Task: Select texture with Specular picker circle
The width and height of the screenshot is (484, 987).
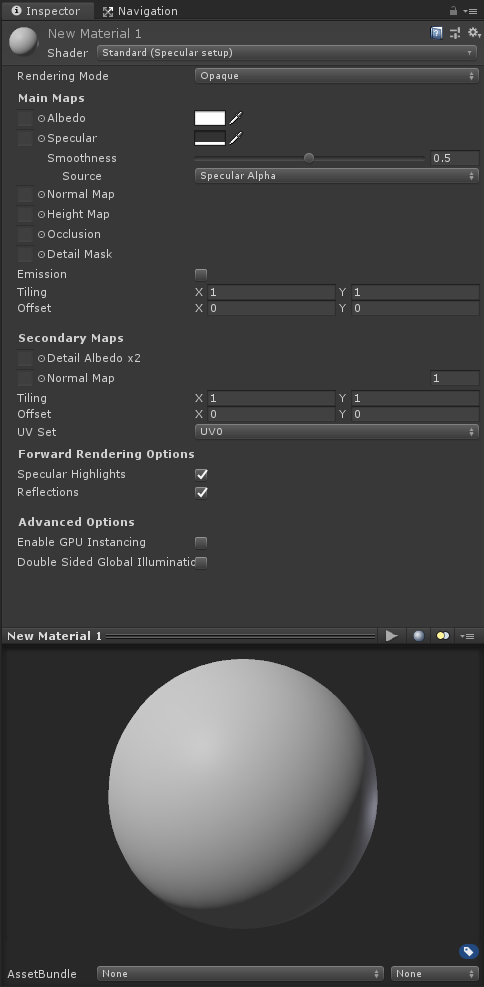Action: click(42, 138)
